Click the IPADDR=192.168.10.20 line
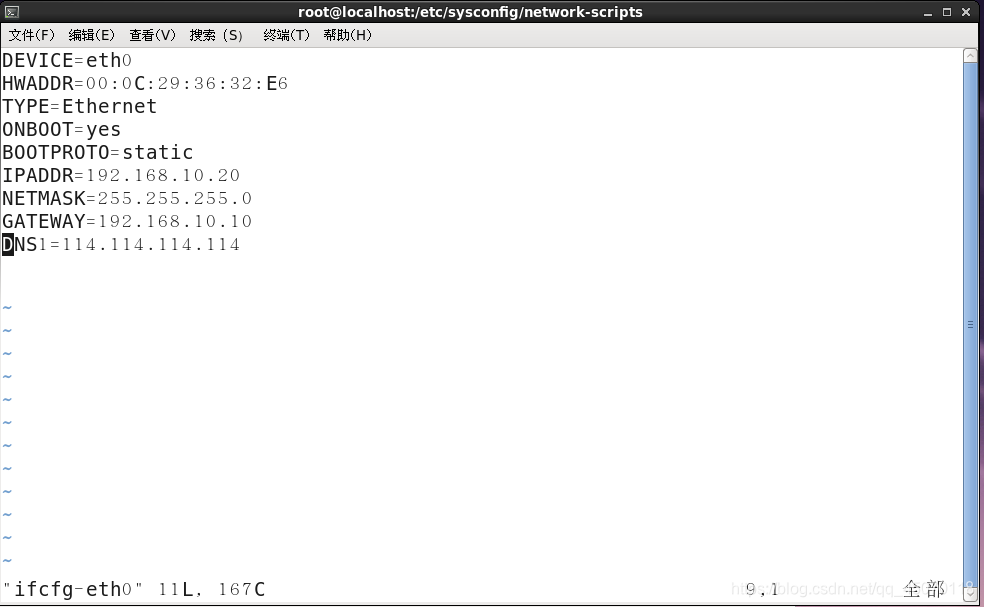The image size is (984, 607). [x=121, y=175]
